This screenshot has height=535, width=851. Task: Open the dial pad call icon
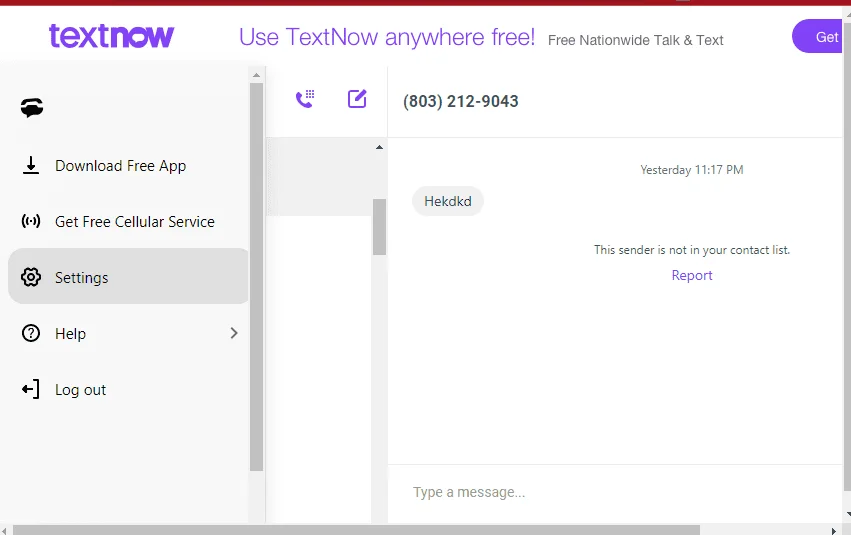[x=305, y=99]
